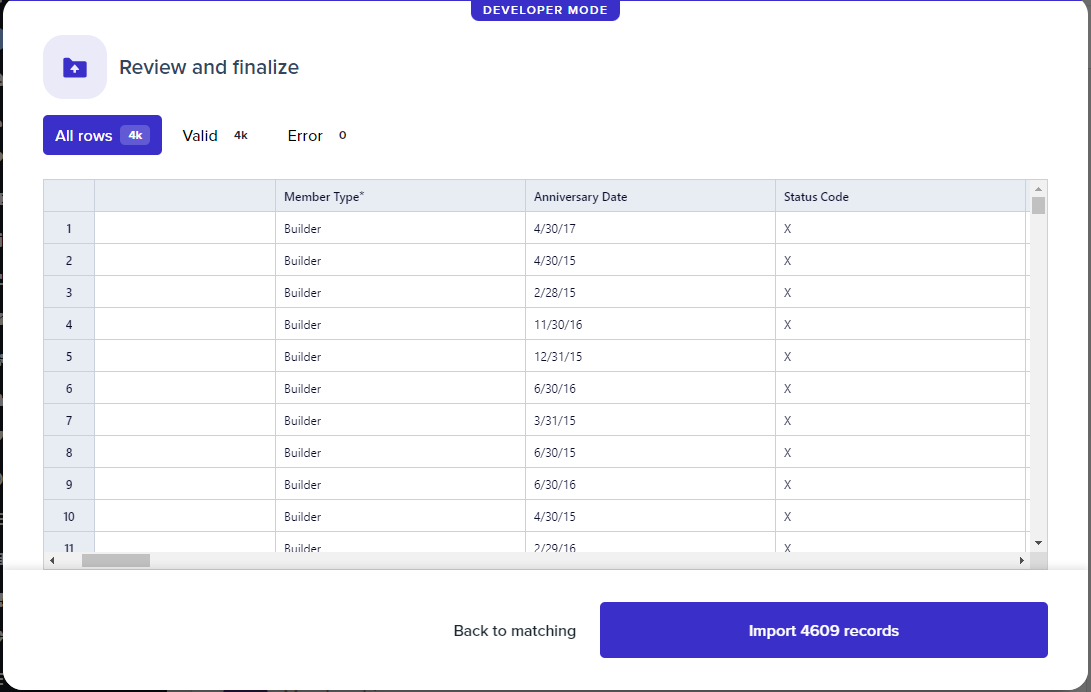Image resolution: width=1091 pixels, height=692 pixels.
Task: Click the Status Code column header
Action: pos(901,196)
